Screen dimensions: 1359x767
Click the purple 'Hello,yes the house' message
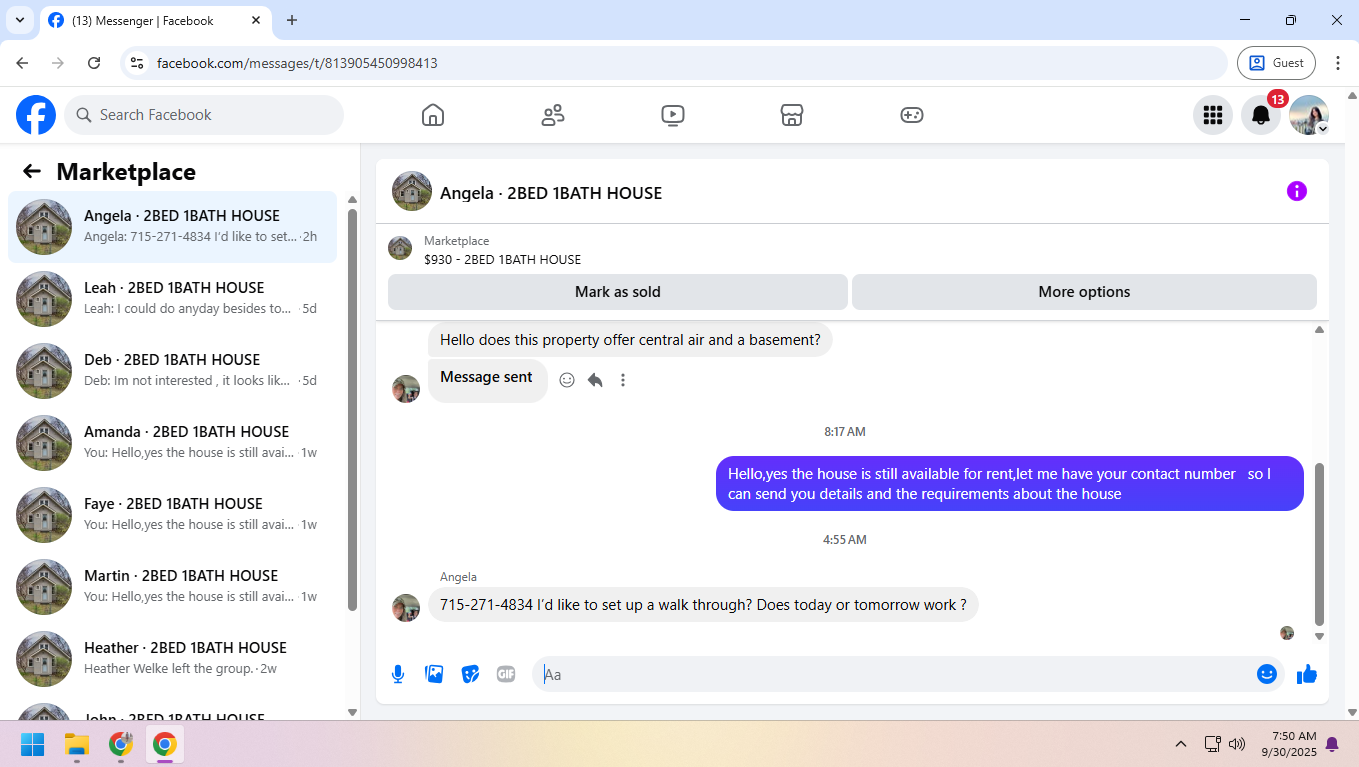(x=1010, y=484)
